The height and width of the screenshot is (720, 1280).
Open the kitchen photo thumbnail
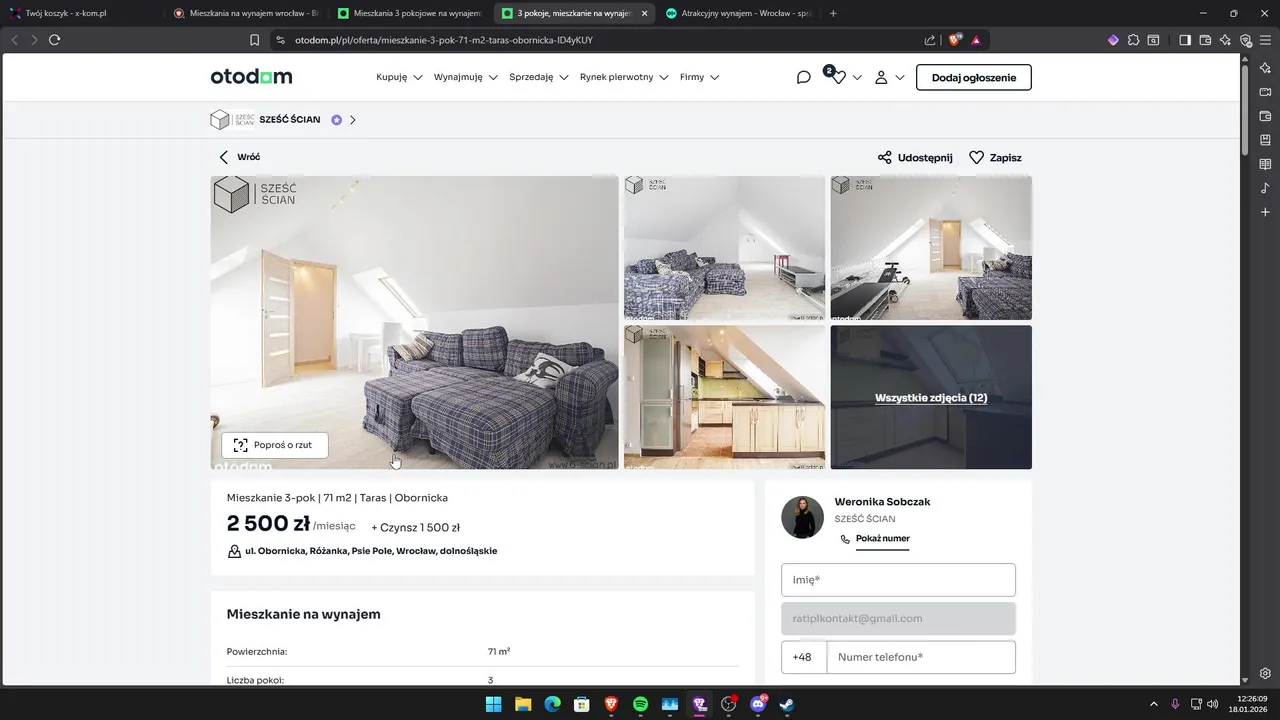click(724, 397)
